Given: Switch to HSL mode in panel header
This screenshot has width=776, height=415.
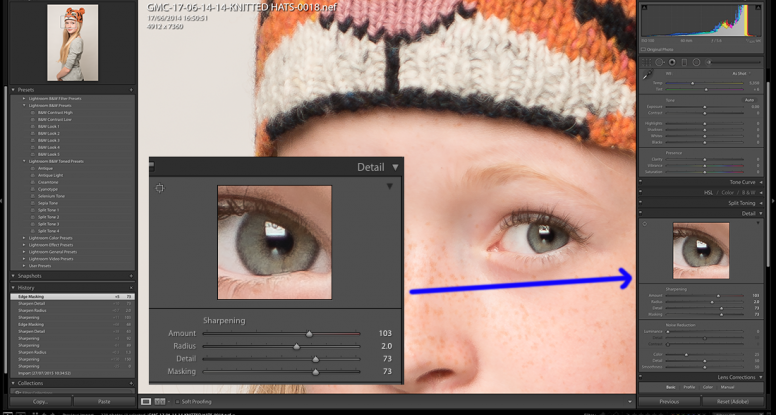Looking at the screenshot, I should (x=708, y=192).
